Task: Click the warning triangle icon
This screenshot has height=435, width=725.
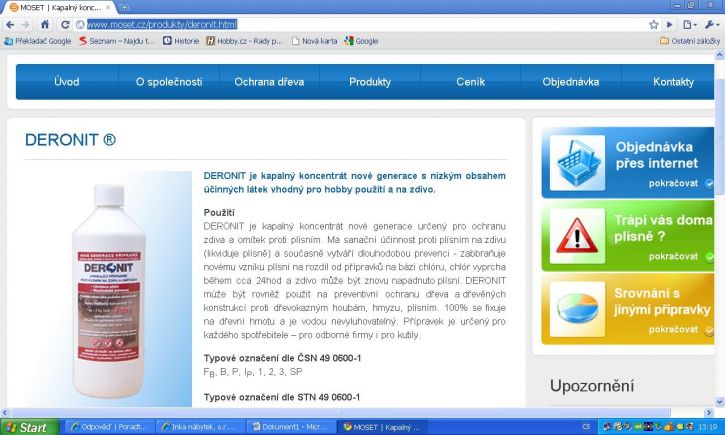Action: coord(577,236)
